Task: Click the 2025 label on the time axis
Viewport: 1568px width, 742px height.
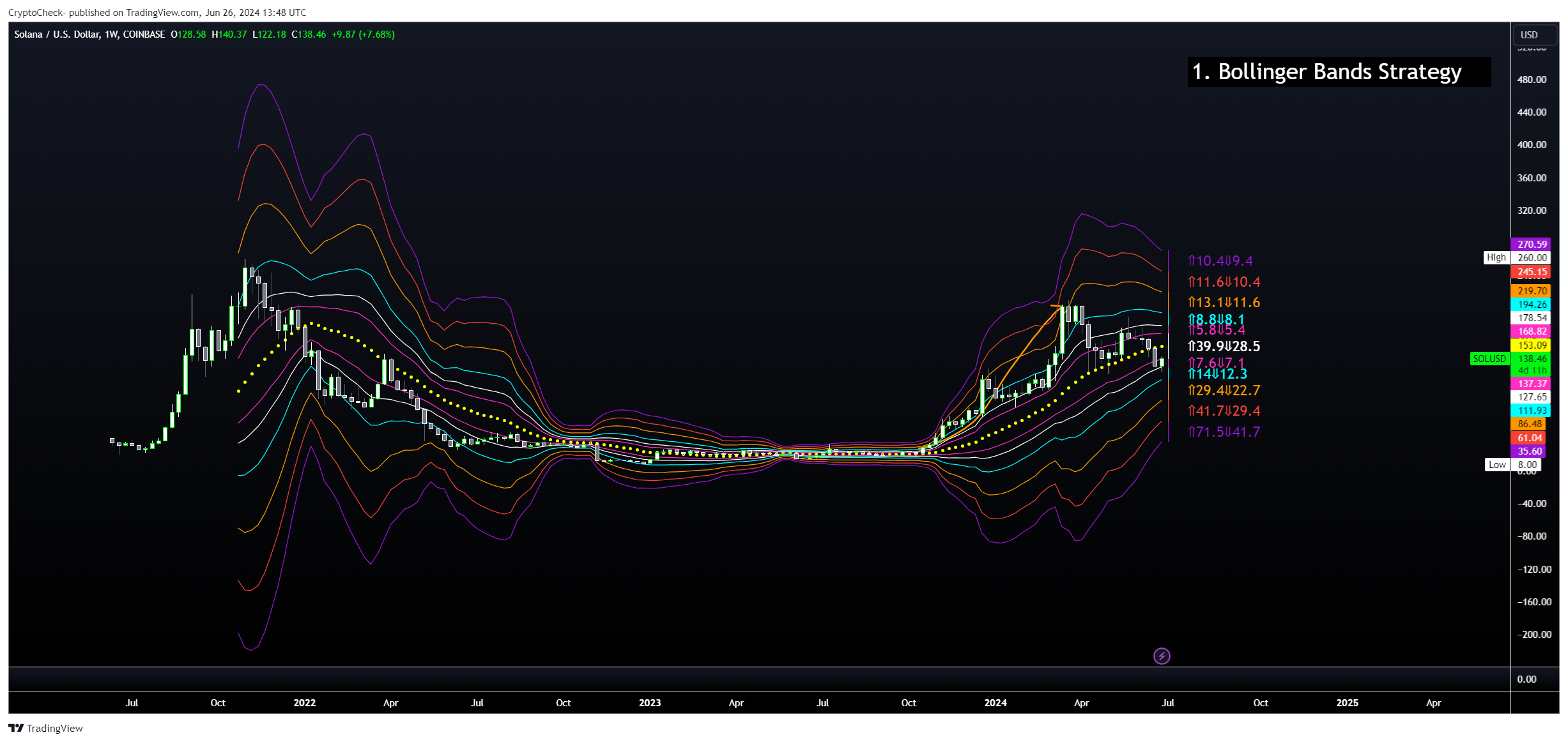Action: pyautogui.click(x=1348, y=702)
